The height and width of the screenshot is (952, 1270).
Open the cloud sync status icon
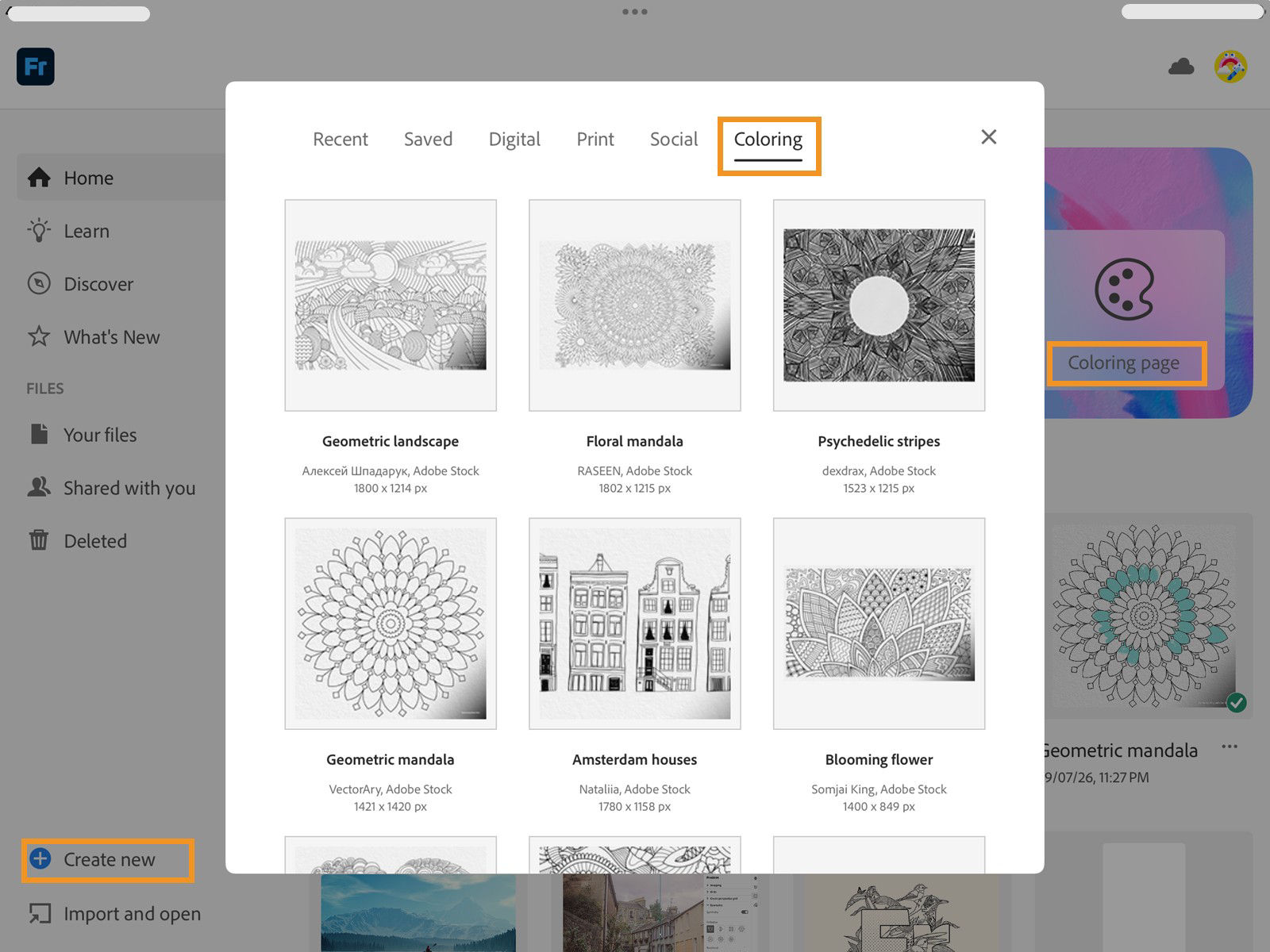(x=1181, y=67)
